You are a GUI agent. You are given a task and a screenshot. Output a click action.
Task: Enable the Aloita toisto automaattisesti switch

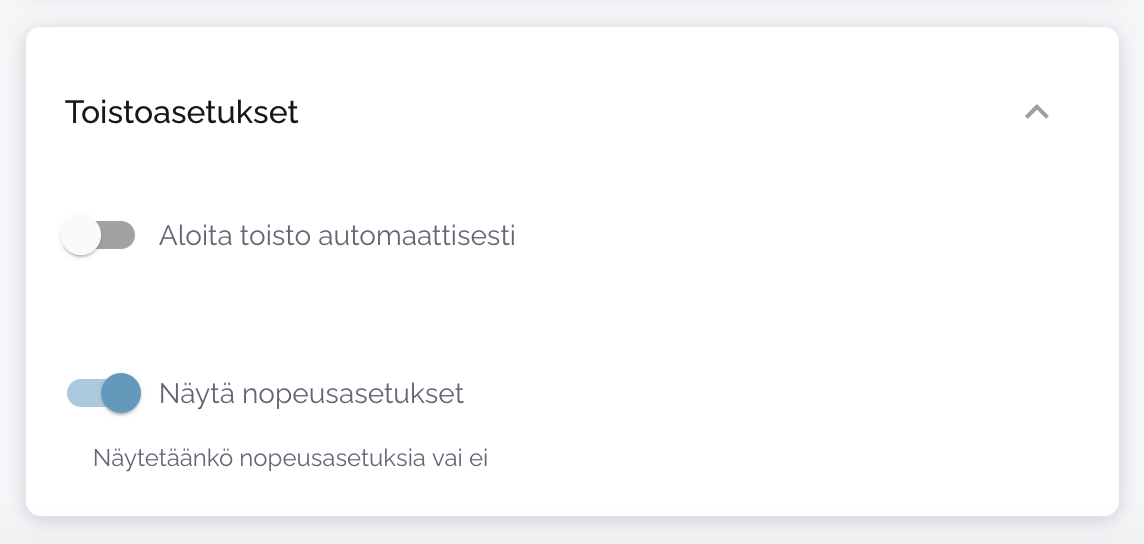(98, 236)
